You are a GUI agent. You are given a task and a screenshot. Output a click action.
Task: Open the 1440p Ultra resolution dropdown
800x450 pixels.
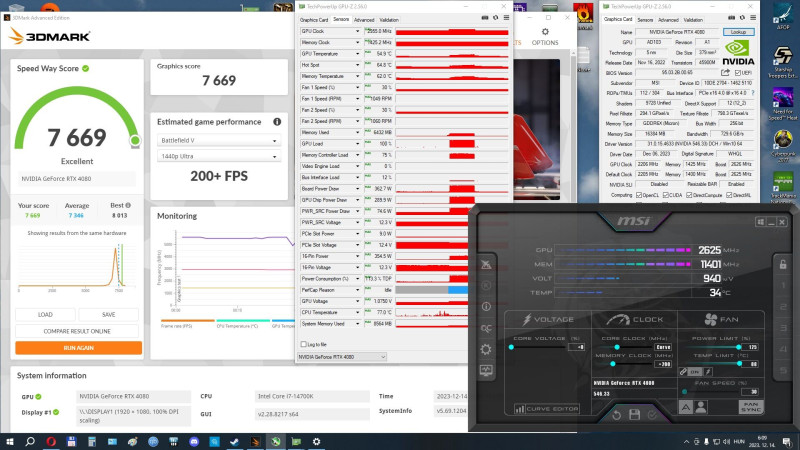point(219,156)
